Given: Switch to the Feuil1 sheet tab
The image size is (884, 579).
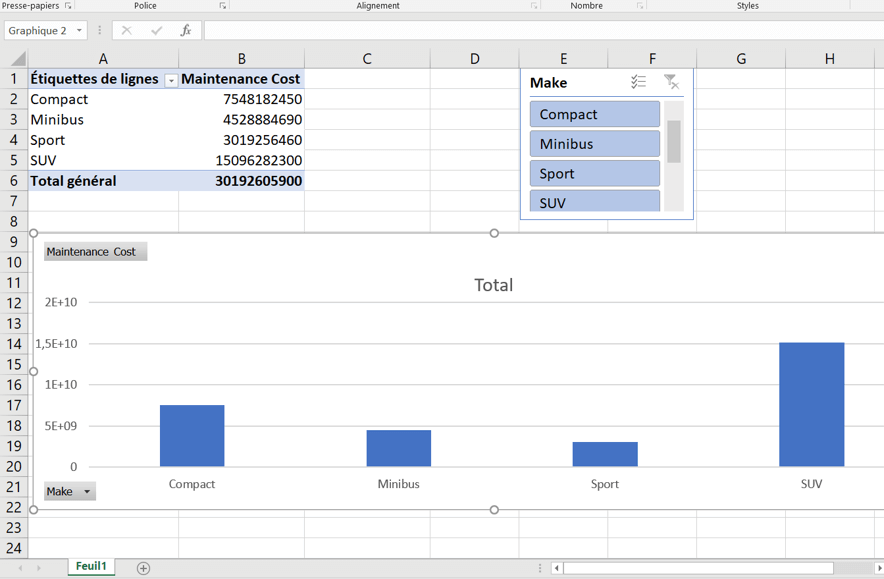Looking at the screenshot, I should [91, 567].
